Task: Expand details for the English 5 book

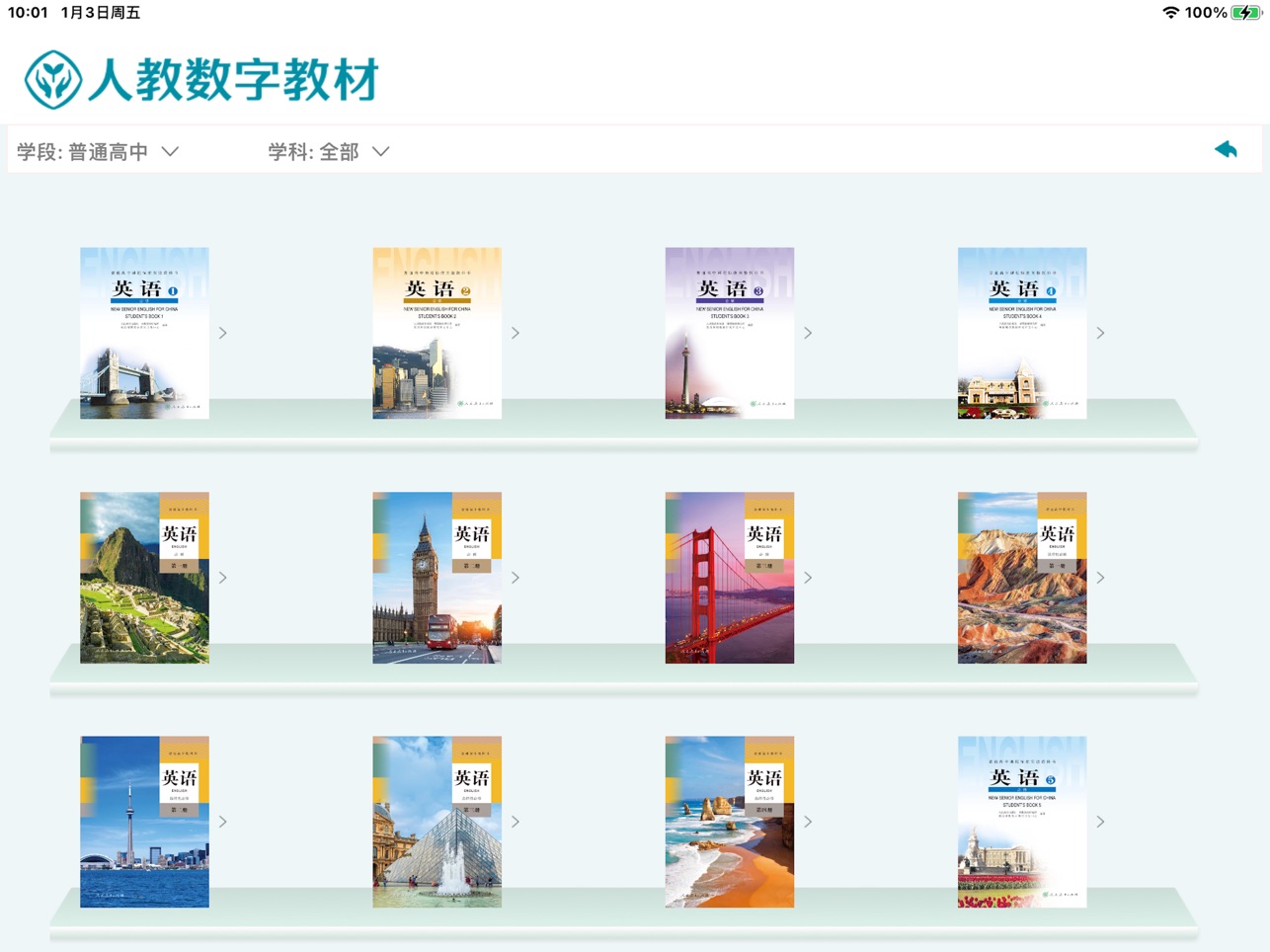Action: (x=1100, y=822)
